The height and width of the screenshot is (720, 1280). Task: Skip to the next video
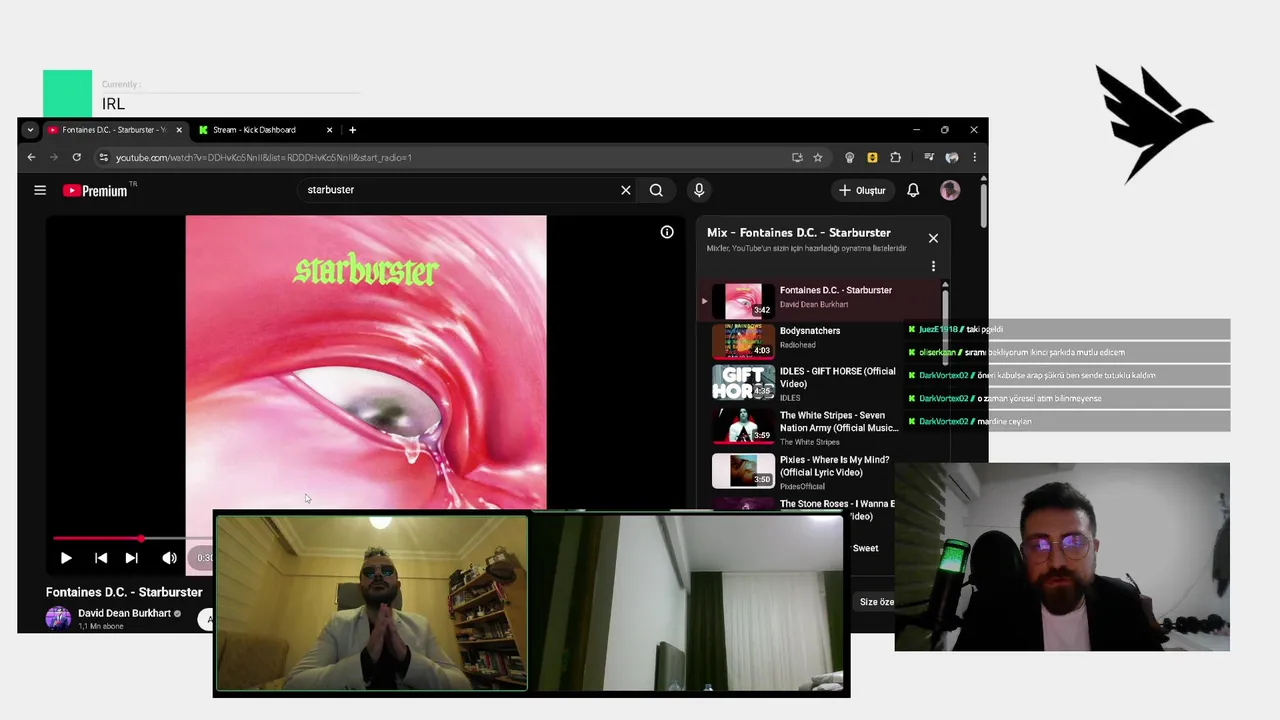[x=131, y=558]
